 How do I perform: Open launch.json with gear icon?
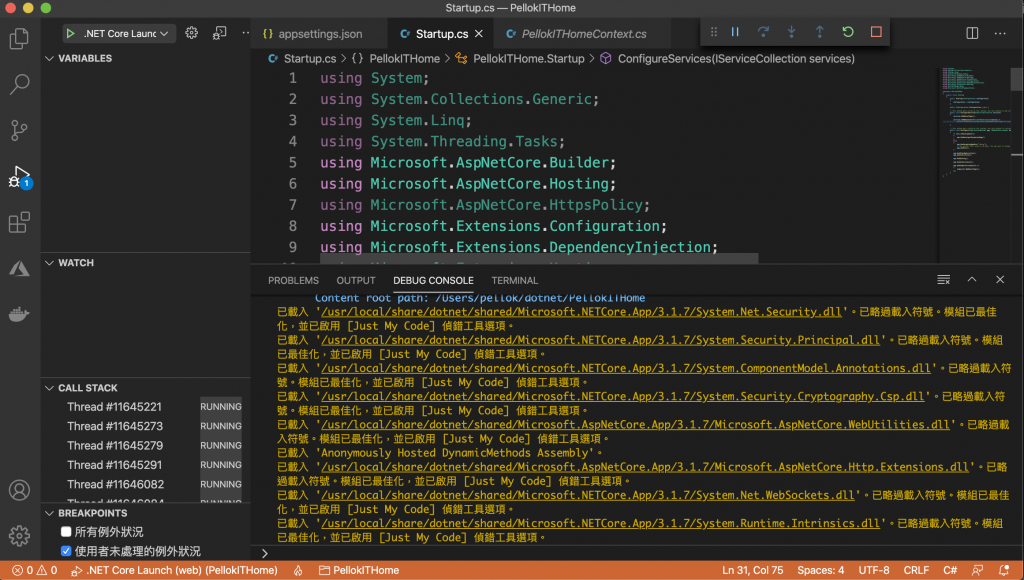[191, 33]
